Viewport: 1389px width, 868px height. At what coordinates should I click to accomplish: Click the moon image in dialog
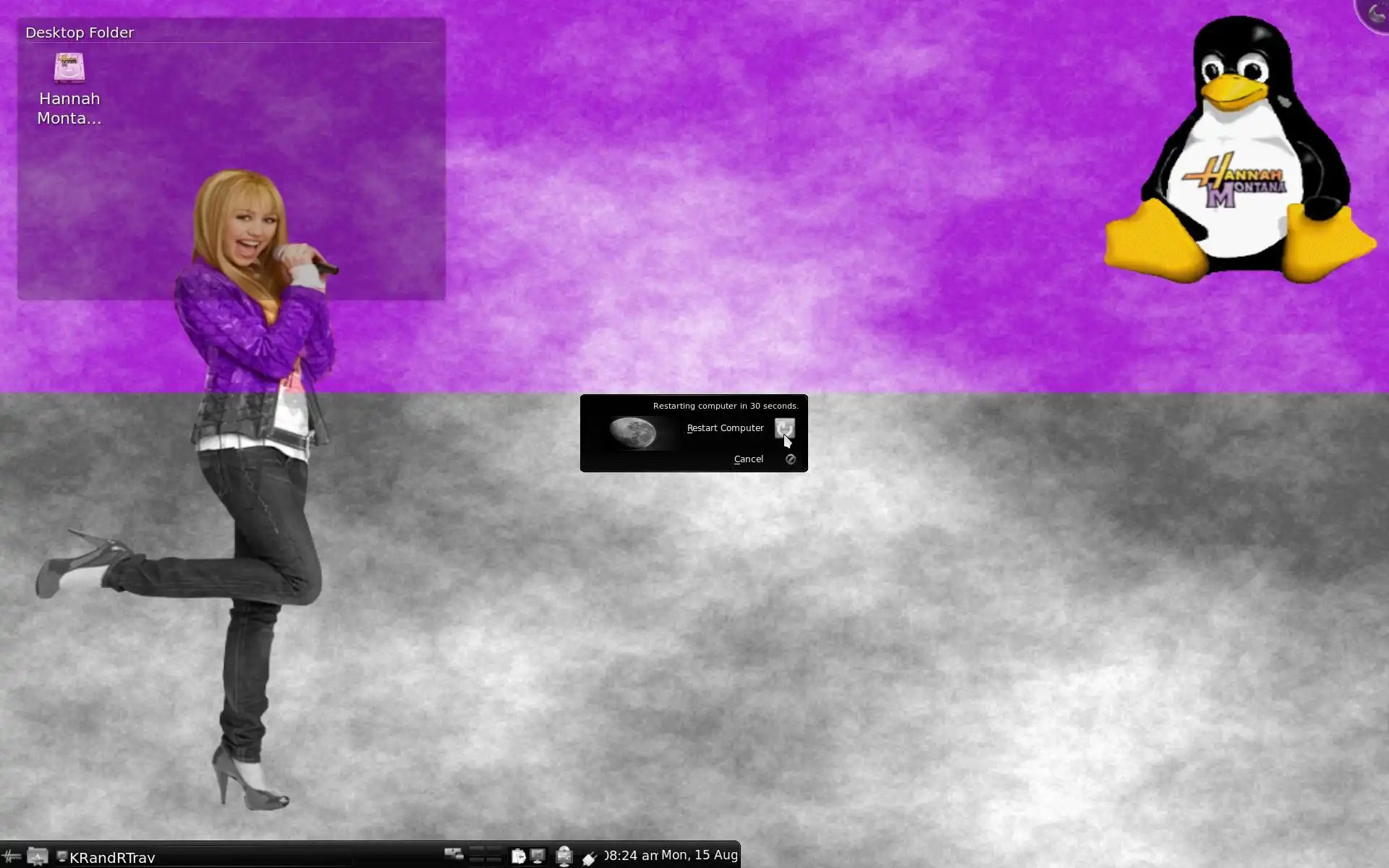point(633,433)
